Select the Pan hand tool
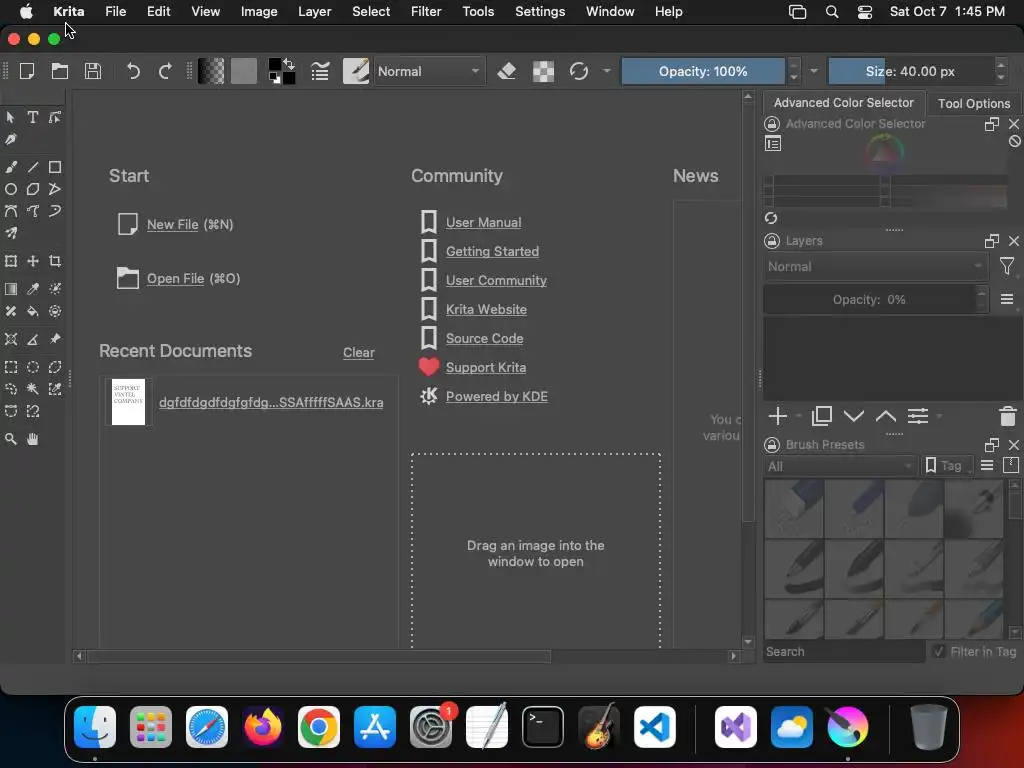Image resolution: width=1024 pixels, height=768 pixels. 33,440
